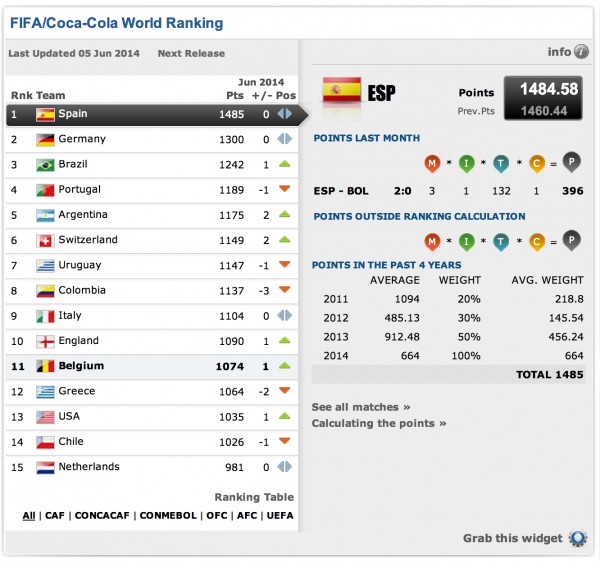Select the CAF ranking table filter
This screenshot has height=562, width=600.
pos(55,516)
